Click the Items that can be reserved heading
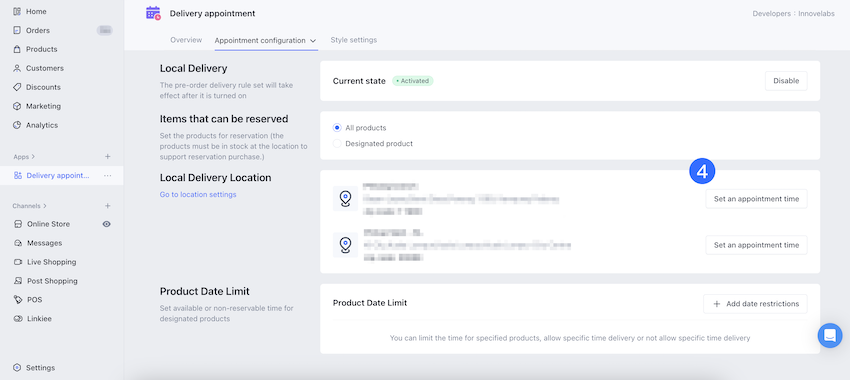The height and width of the screenshot is (380, 850). [224, 119]
